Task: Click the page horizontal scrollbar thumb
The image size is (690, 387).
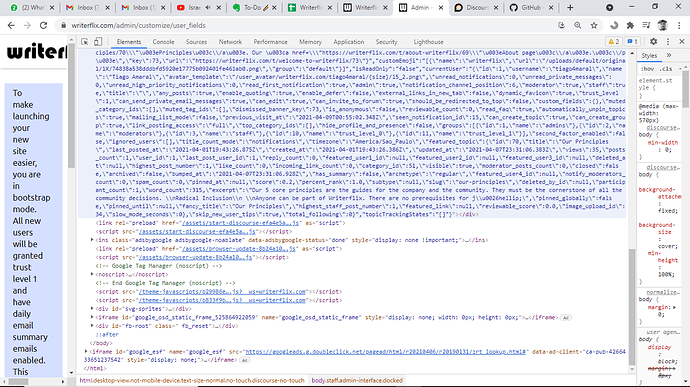Action: coord(18,382)
